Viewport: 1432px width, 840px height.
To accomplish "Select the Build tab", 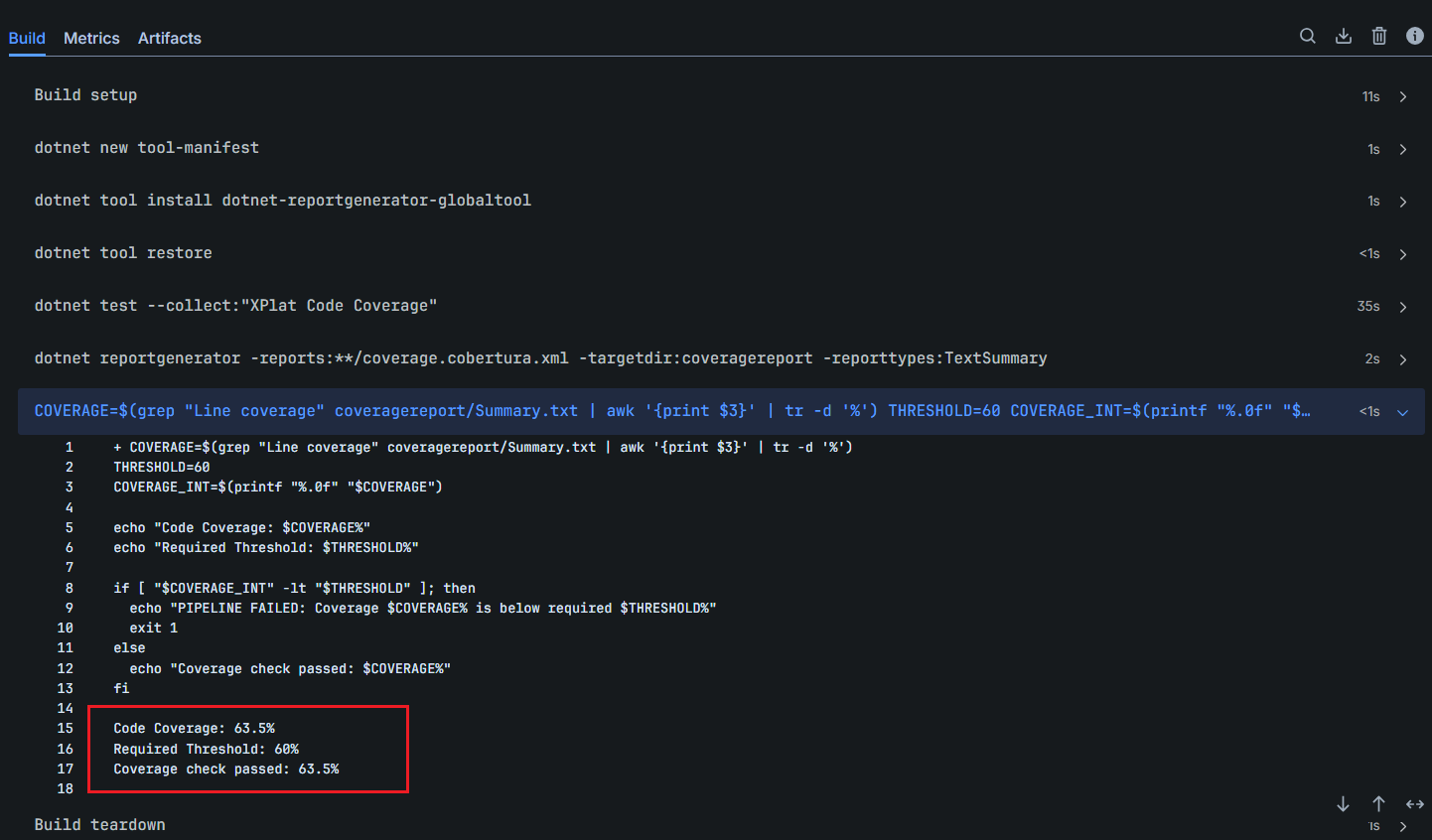I will 26,38.
